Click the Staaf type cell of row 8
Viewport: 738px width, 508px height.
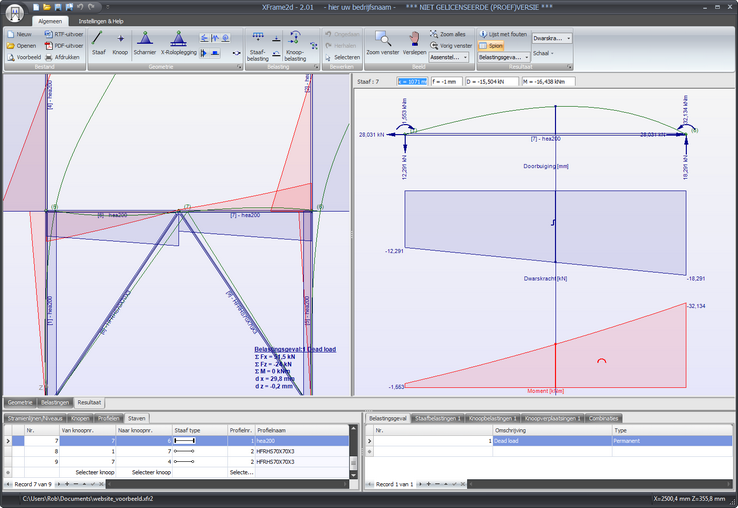click(x=200, y=451)
